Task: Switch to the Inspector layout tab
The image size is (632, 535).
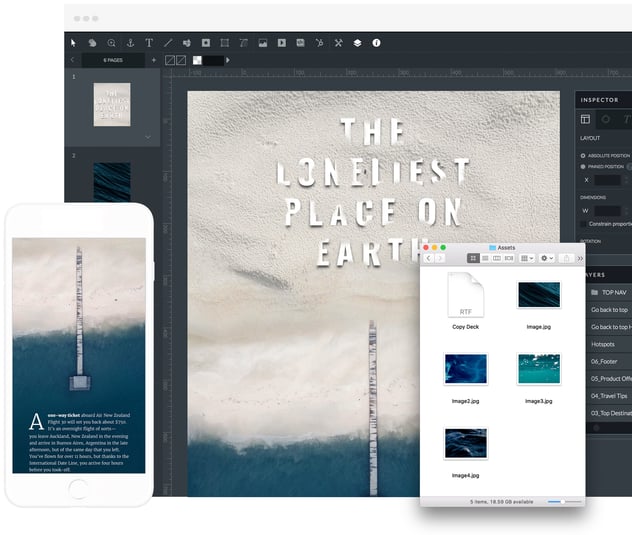Action: pos(586,119)
